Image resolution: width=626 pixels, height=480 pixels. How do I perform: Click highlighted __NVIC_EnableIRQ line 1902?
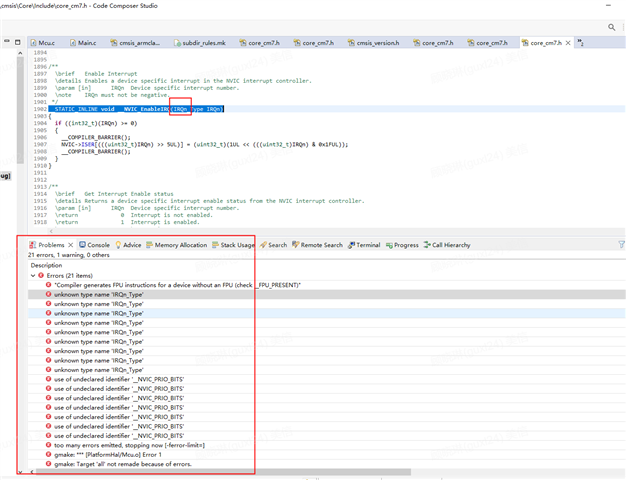pyautogui.click(x=136, y=109)
